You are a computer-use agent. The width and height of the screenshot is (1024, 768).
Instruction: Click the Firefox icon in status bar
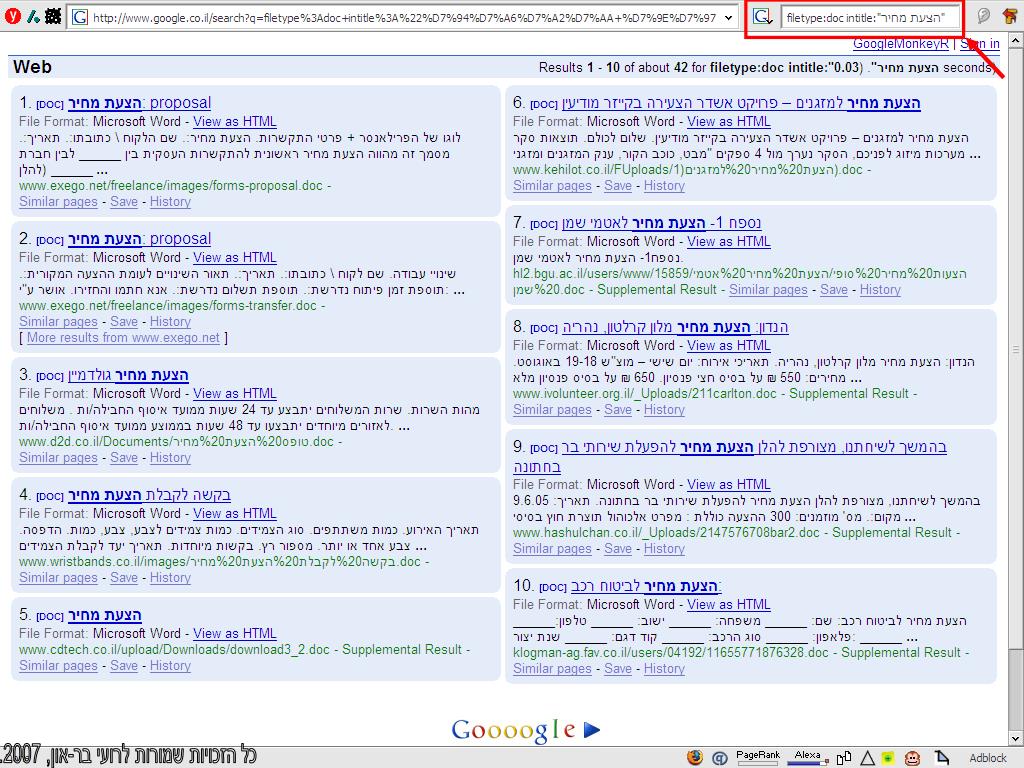pos(695,757)
